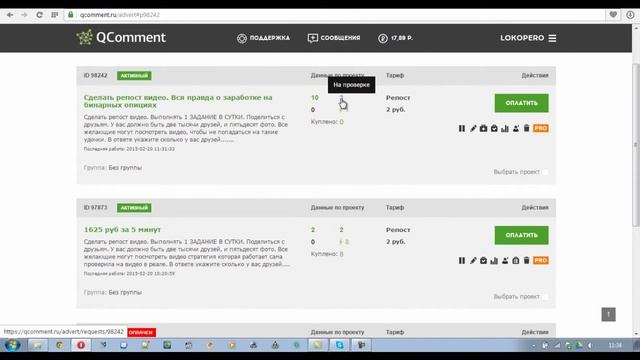Viewport: 640px width, 360px height.
Task: Click the browser heart bookmark icon
Action: coord(613,15)
